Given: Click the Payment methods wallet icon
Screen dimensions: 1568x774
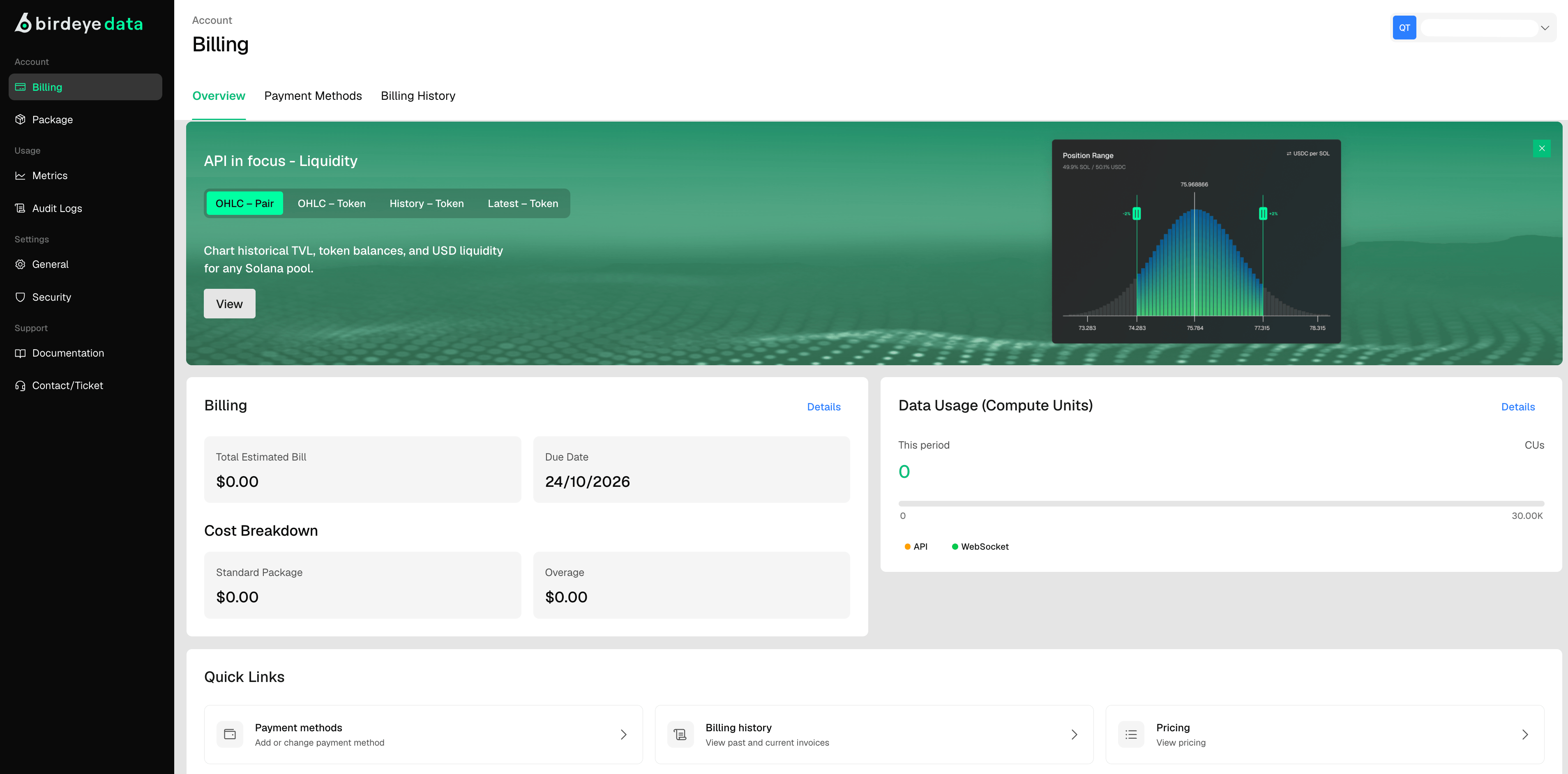Looking at the screenshot, I should [230, 735].
